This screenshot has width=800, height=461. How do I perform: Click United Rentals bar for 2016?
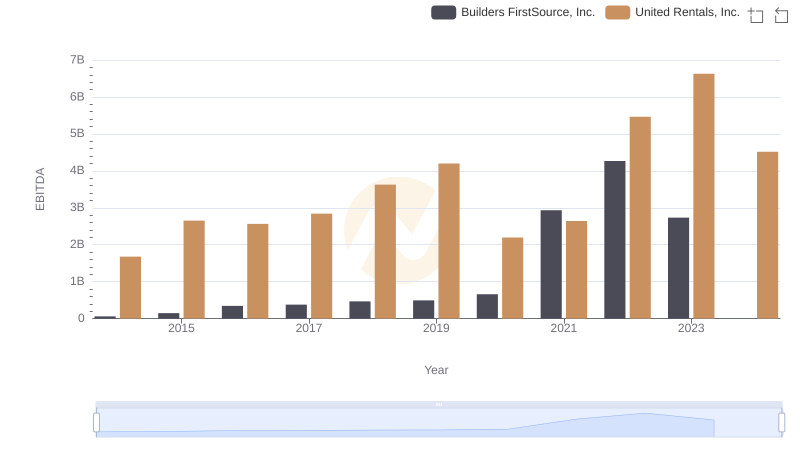(x=258, y=271)
